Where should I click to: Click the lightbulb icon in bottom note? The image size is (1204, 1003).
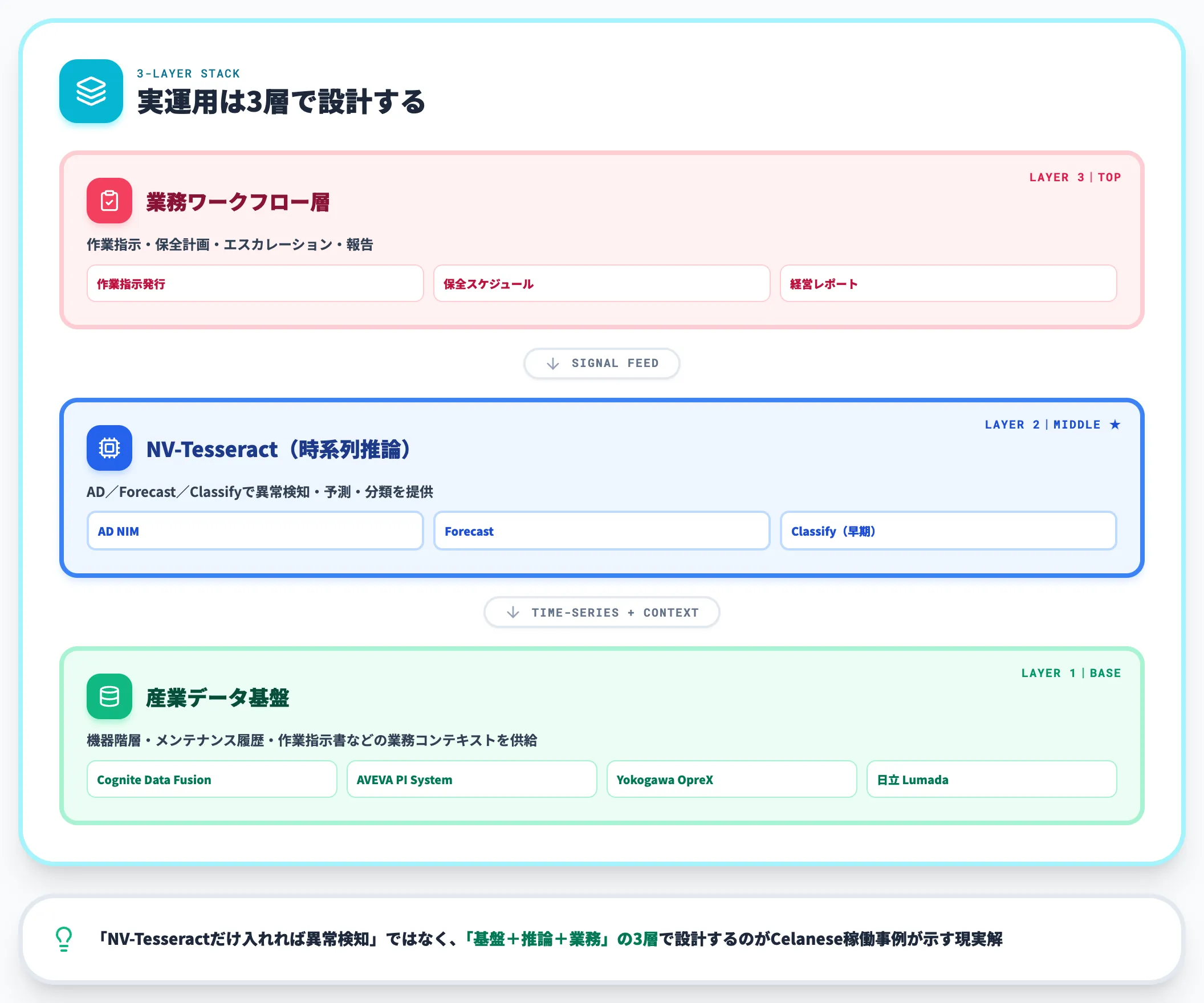coord(64,939)
